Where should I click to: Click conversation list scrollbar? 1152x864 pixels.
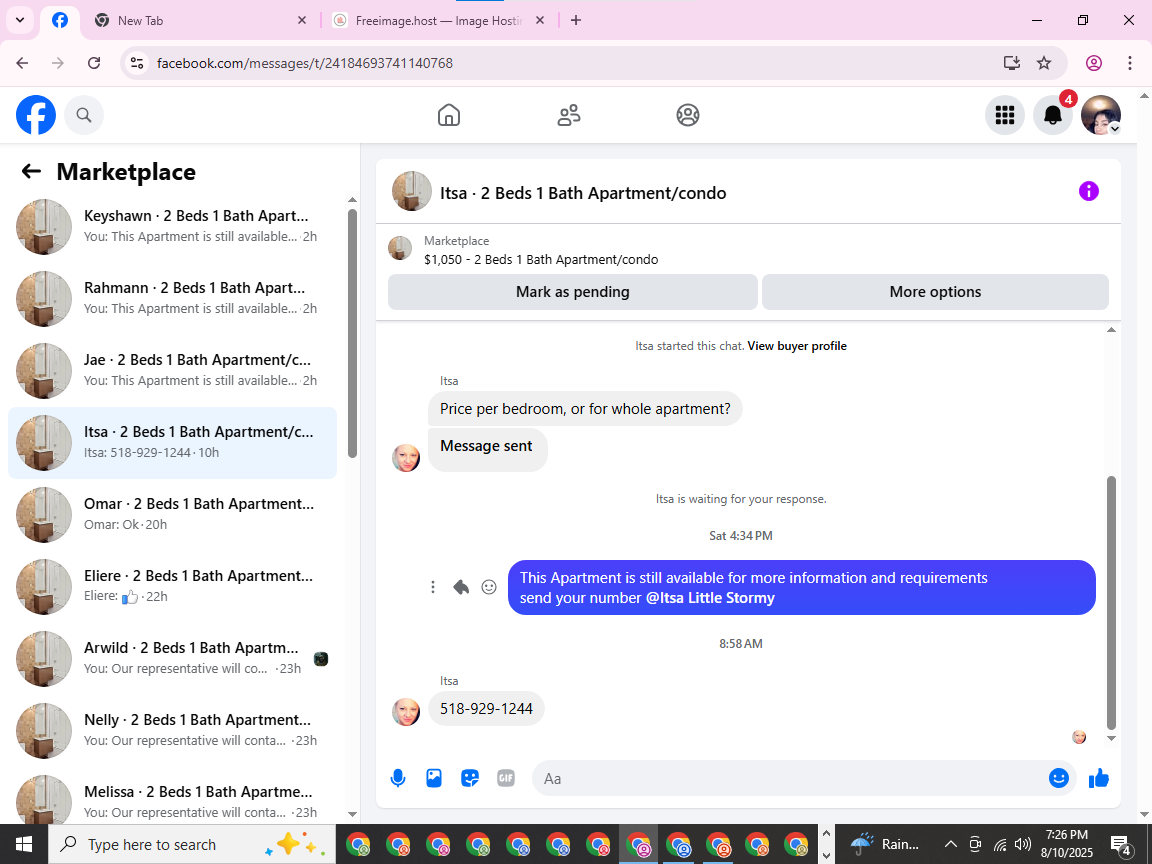(352, 333)
